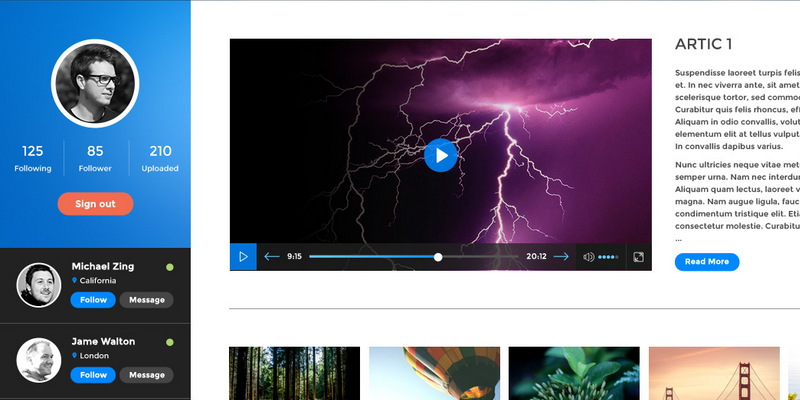Click the 20:12 total duration label

pos(536,257)
